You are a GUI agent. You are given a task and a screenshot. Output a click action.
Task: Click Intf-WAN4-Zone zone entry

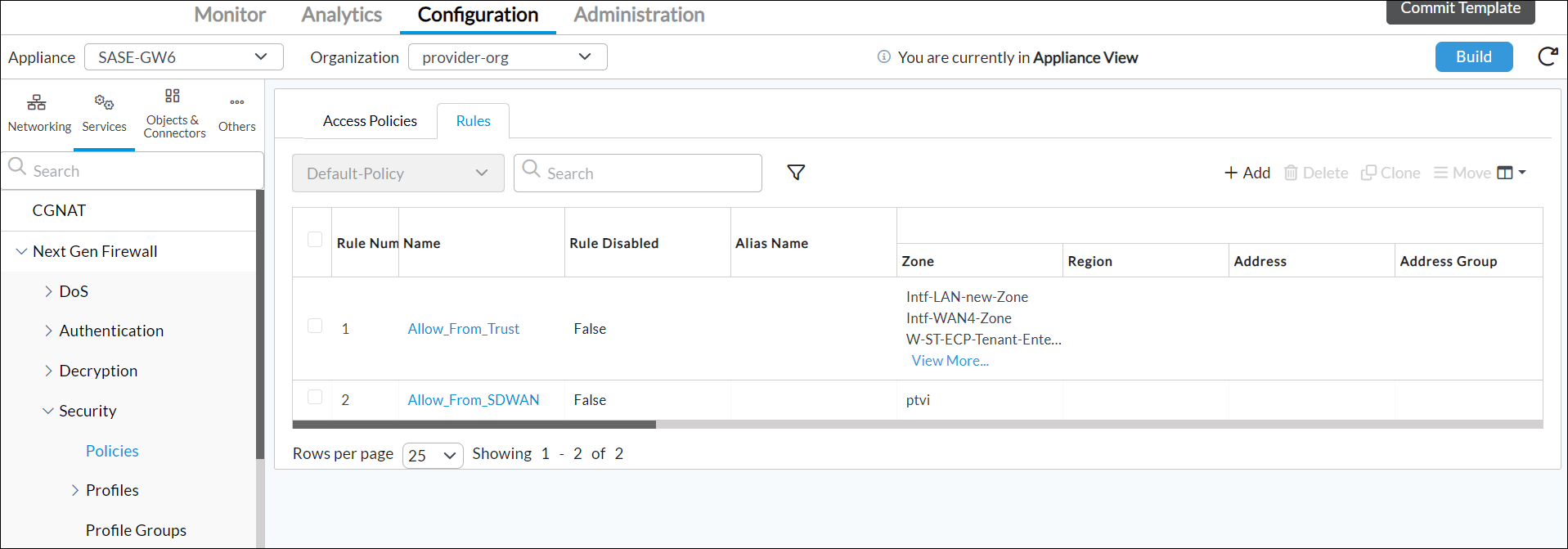(959, 318)
